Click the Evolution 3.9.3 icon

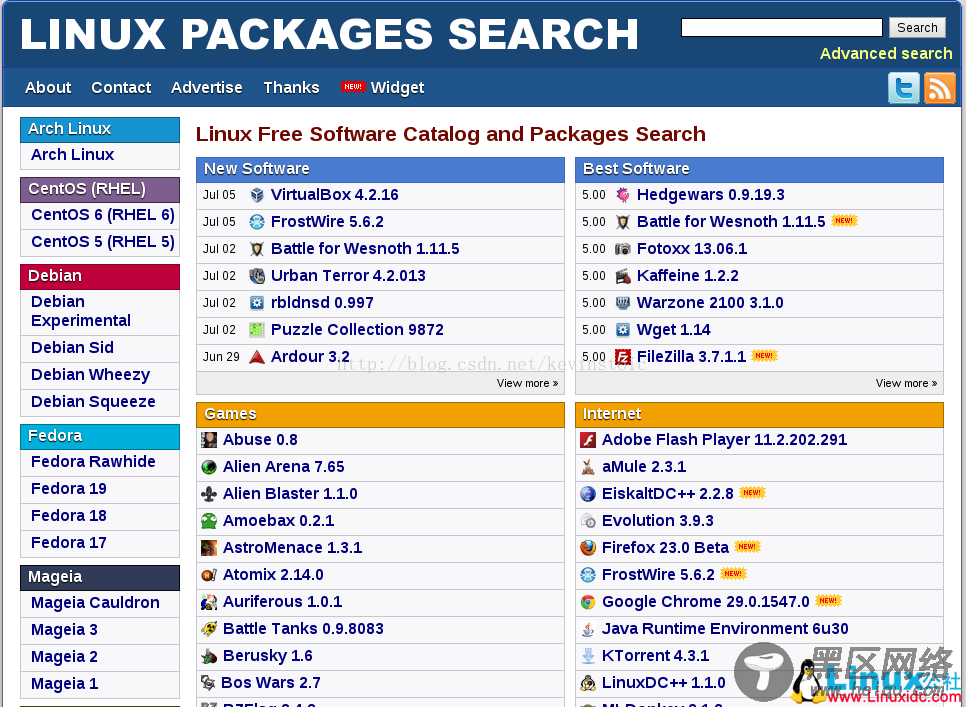click(588, 521)
